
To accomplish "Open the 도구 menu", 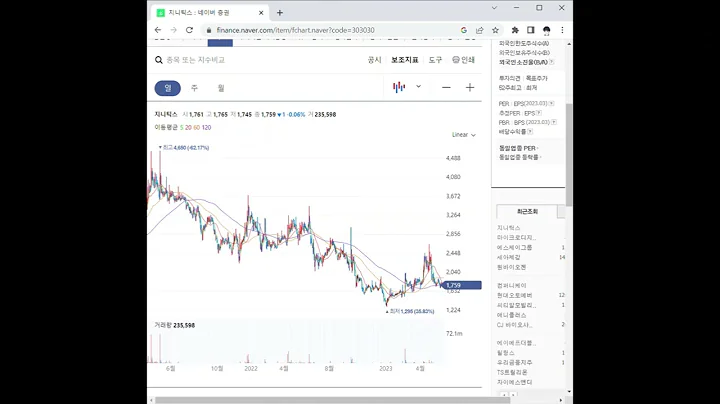I will point(435,60).
